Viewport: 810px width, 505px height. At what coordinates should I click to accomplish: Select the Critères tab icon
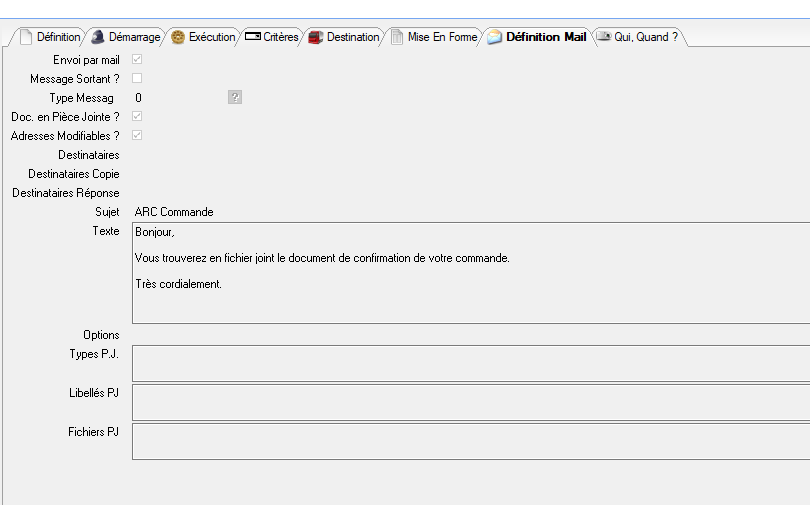[253, 37]
